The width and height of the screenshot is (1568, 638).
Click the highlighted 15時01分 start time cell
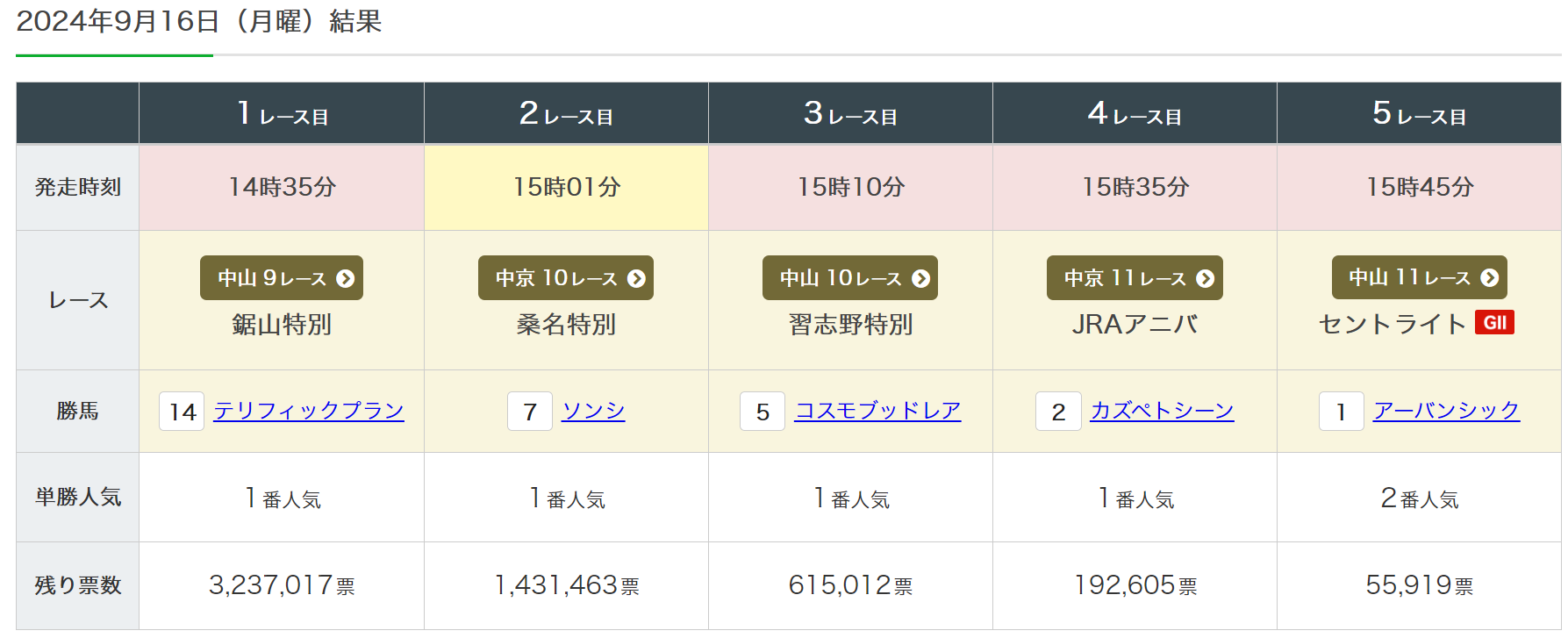pyautogui.click(x=566, y=187)
